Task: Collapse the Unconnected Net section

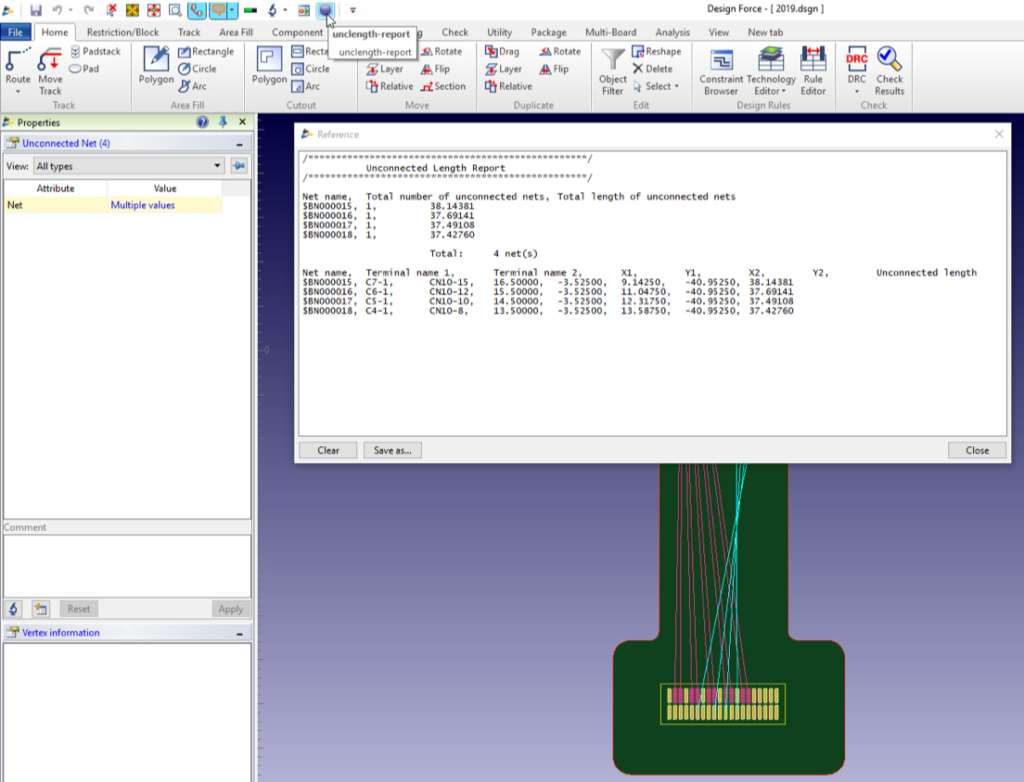Action: pyautogui.click(x=240, y=144)
